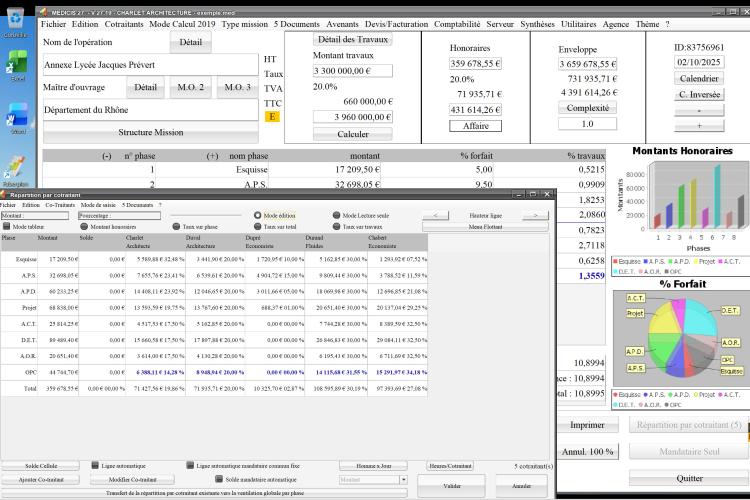Open Type mission menu

click(x=244, y=24)
